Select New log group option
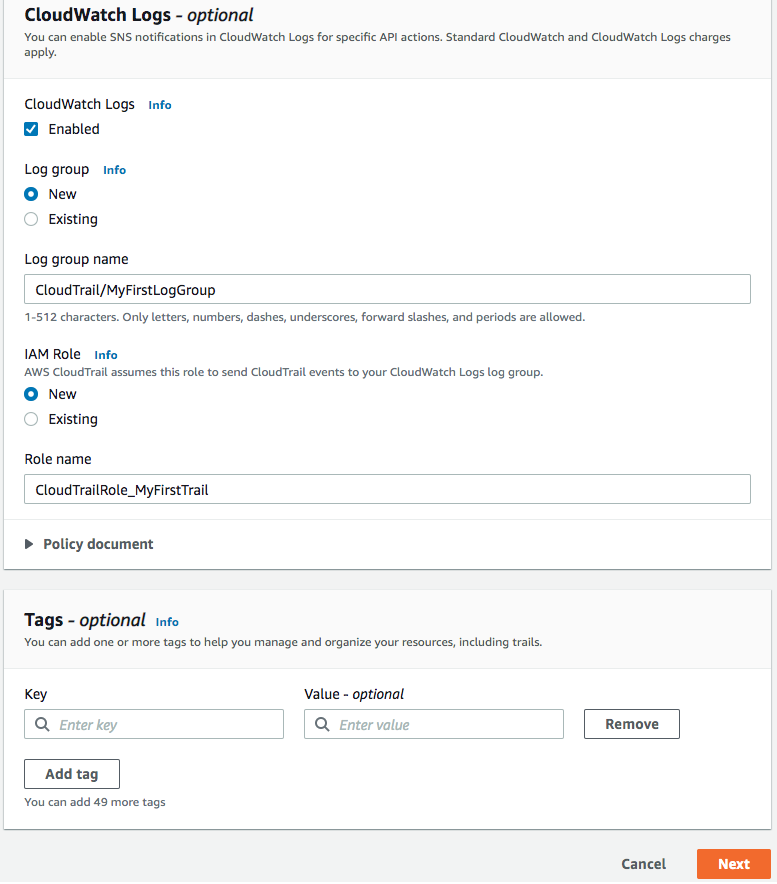Screen dimensions: 777x884 click(x=29, y=193)
